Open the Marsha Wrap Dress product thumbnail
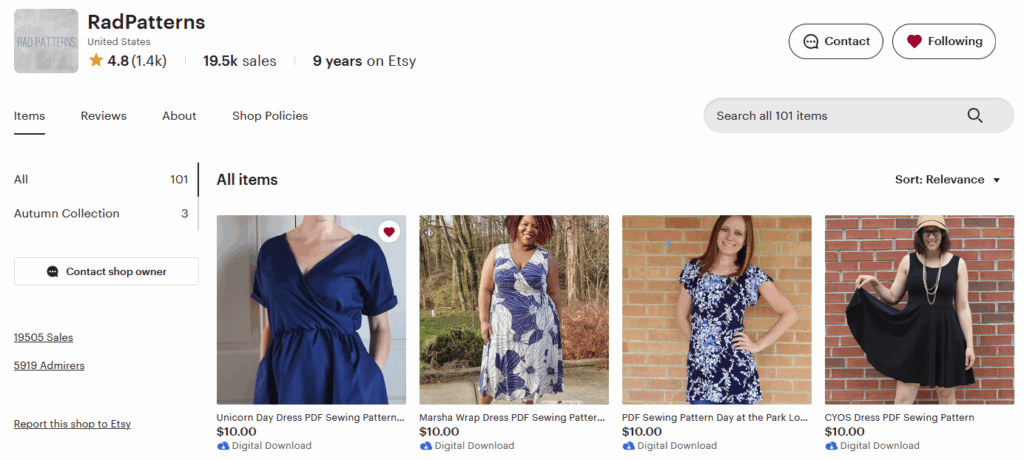Viewport: 1024px width, 460px height. tap(514, 309)
